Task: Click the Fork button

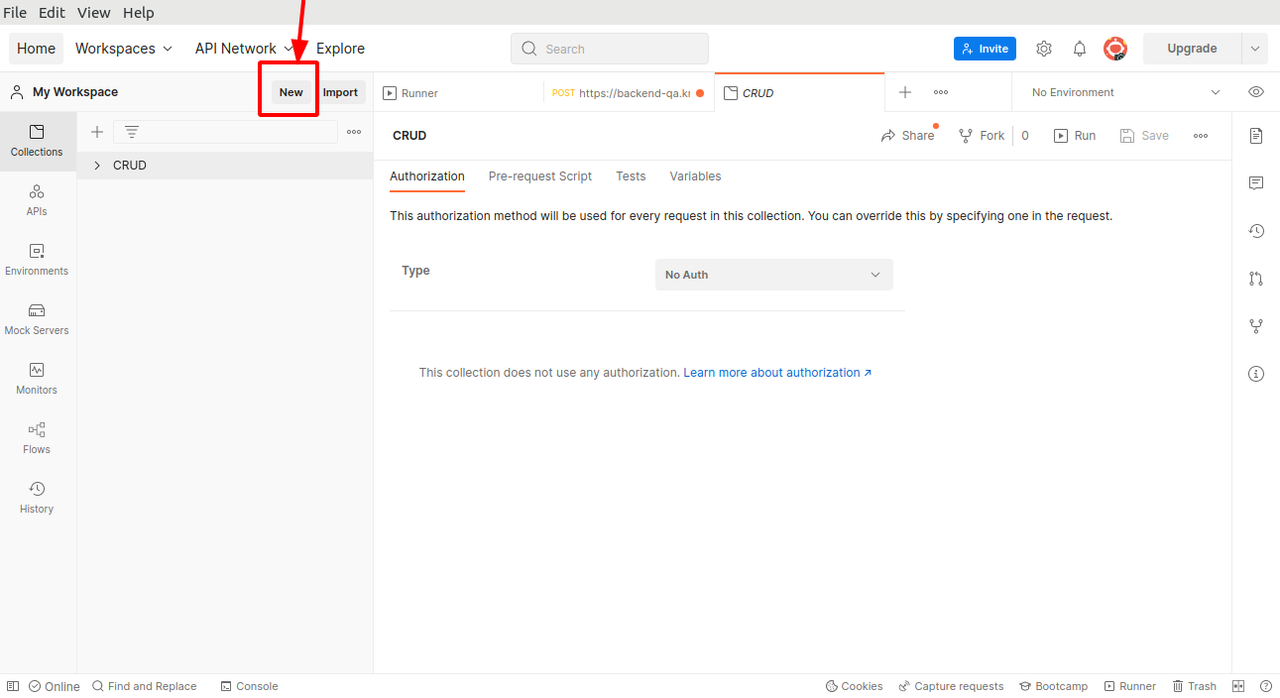Action: (x=981, y=136)
